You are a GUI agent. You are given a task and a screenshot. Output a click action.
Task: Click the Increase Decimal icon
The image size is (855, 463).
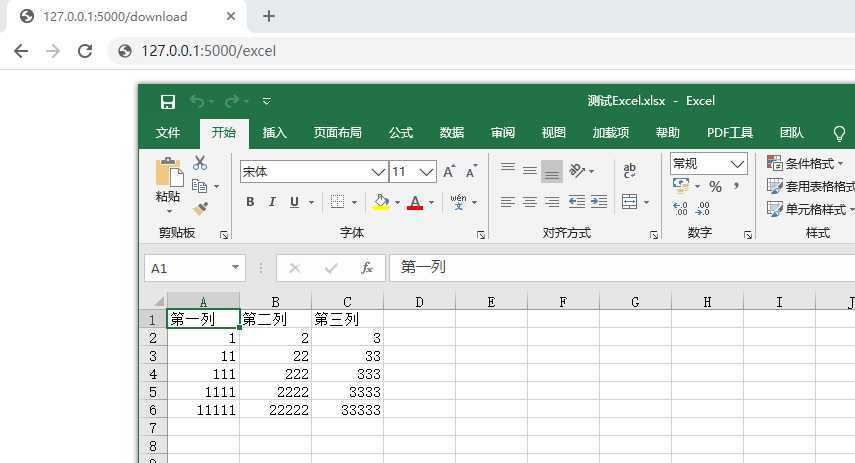[680, 208]
